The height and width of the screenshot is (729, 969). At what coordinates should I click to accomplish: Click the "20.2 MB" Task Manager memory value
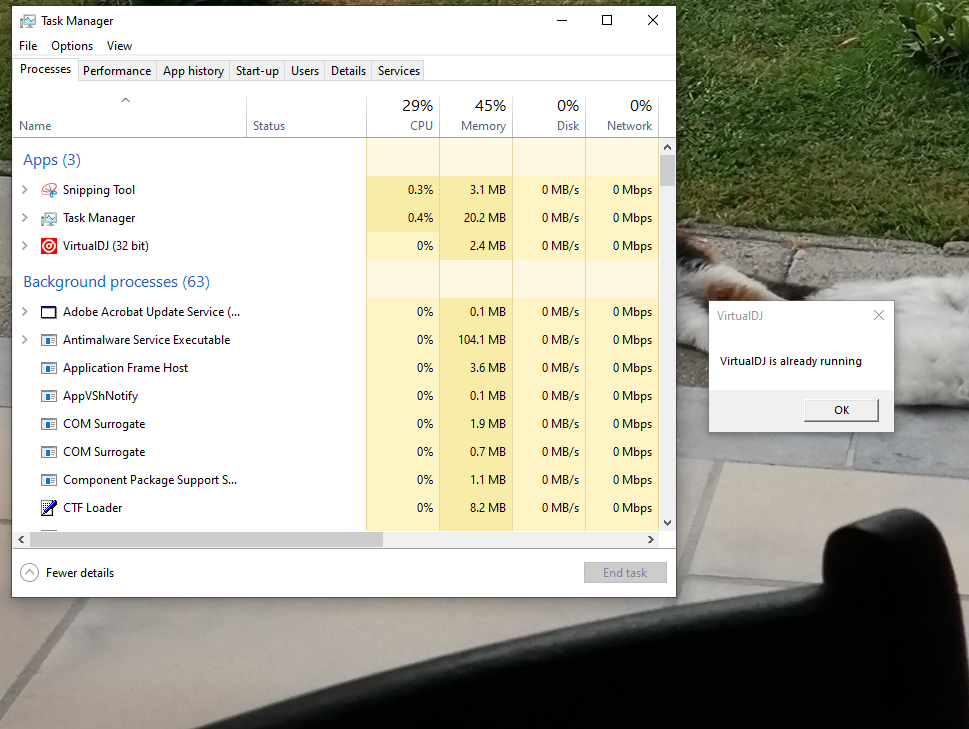pos(484,218)
